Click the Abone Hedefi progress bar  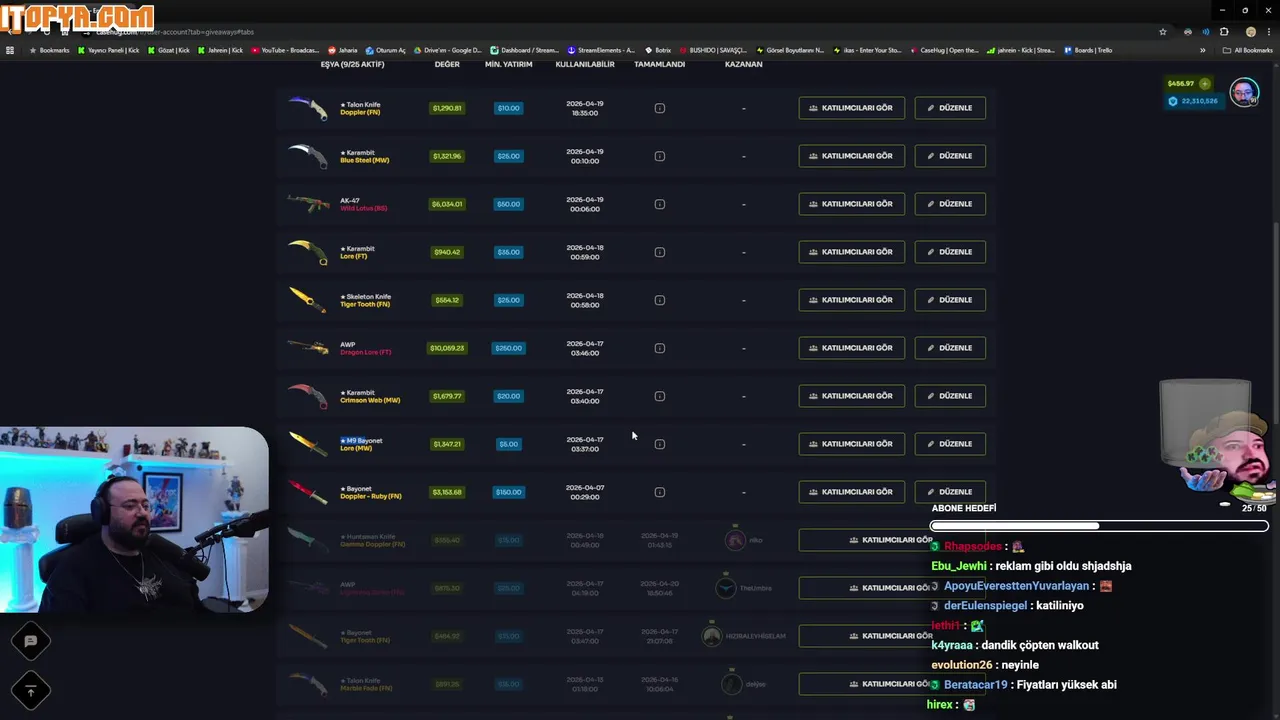click(x=1099, y=526)
